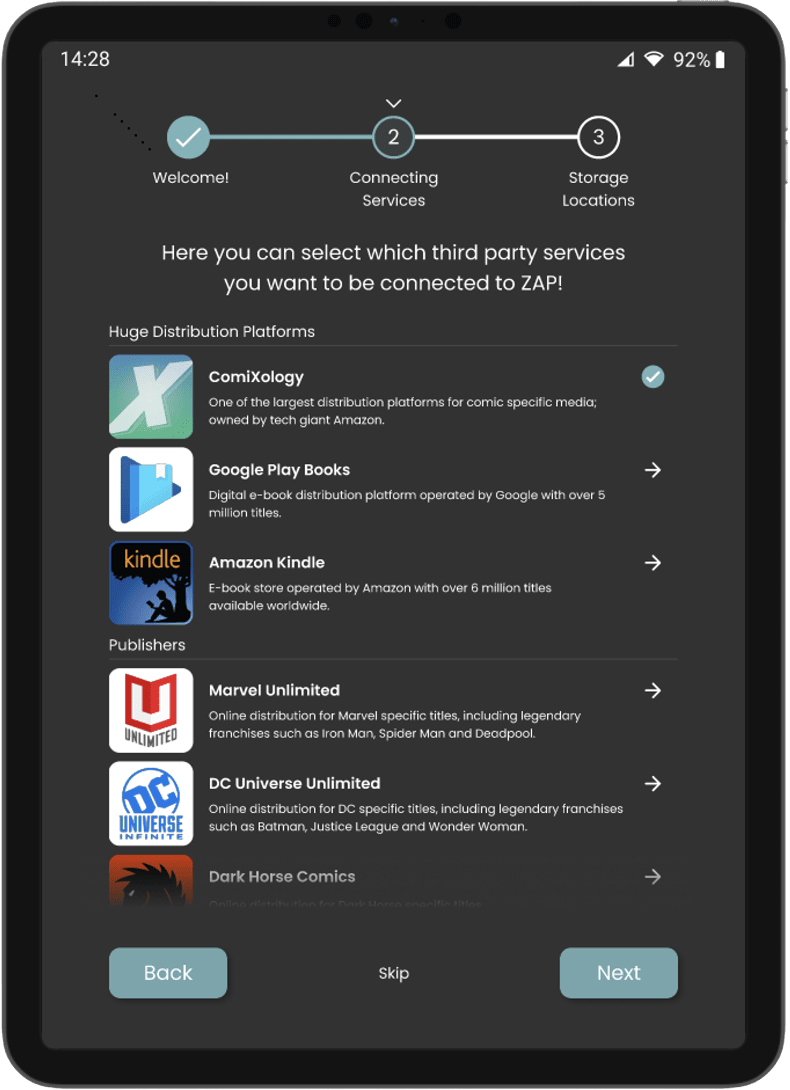The height and width of the screenshot is (1090, 790).
Task: Click the Welcome! step label
Action: coord(191,178)
